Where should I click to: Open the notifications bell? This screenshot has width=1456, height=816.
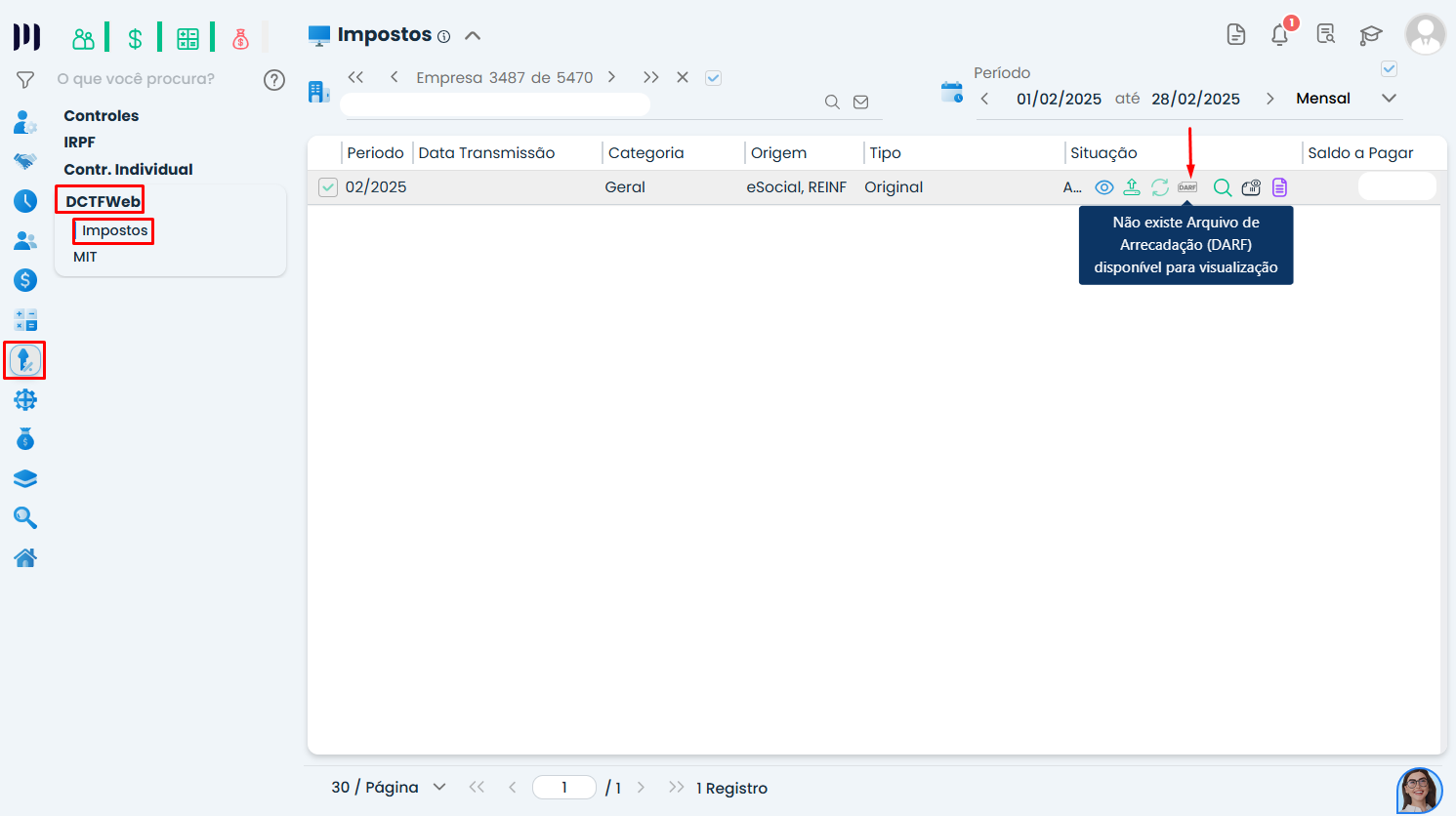(1280, 35)
